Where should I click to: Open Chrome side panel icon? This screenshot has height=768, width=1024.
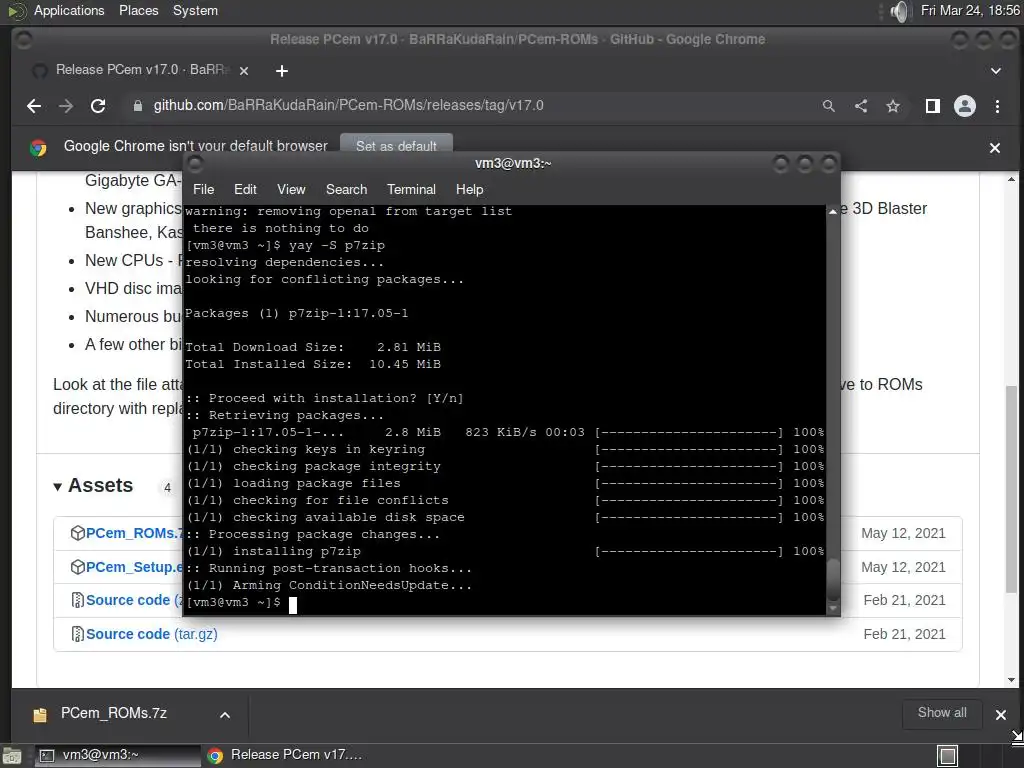coord(933,106)
